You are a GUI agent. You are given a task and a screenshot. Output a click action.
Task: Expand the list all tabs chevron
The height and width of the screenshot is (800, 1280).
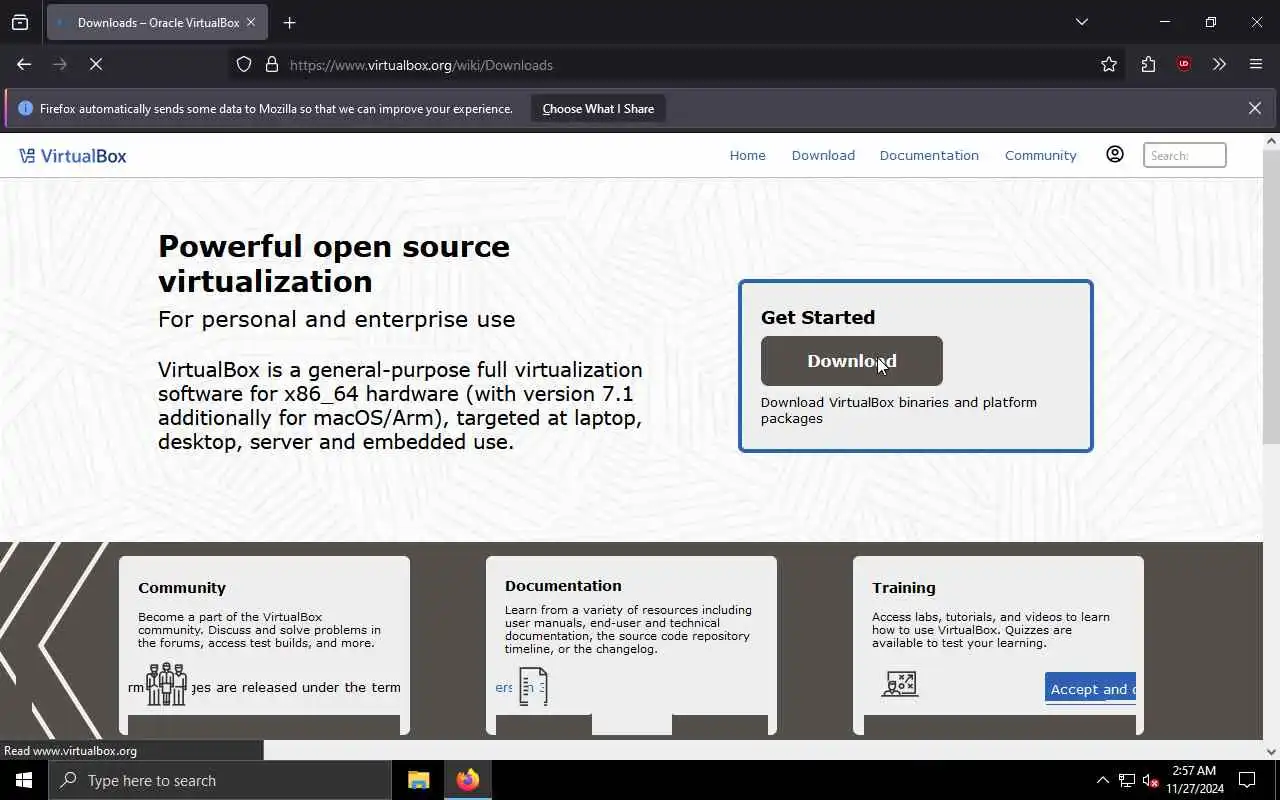[1081, 22]
